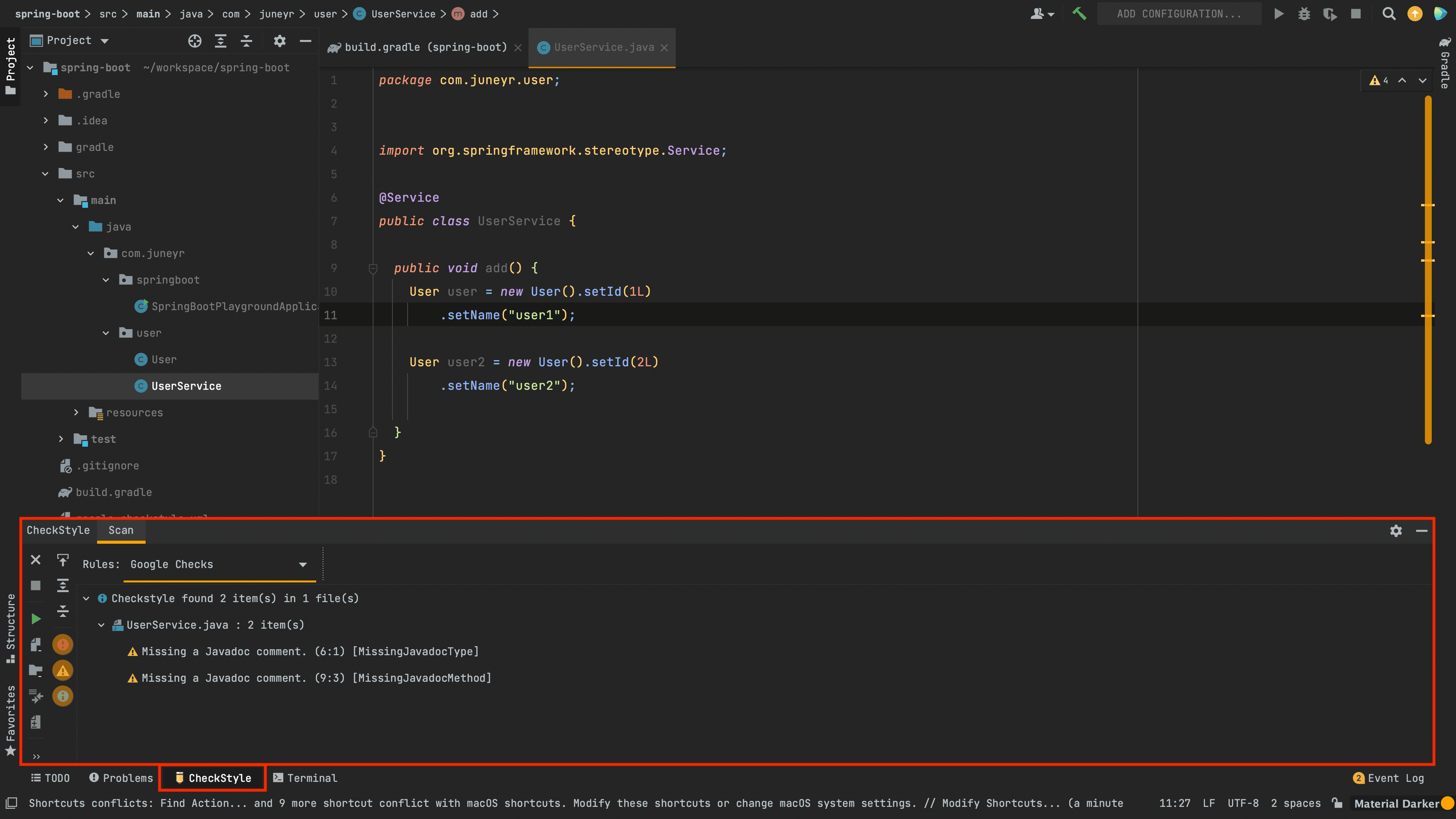Open the Terminal tool window
Viewport: 1456px width, 819px height.
pos(305,778)
